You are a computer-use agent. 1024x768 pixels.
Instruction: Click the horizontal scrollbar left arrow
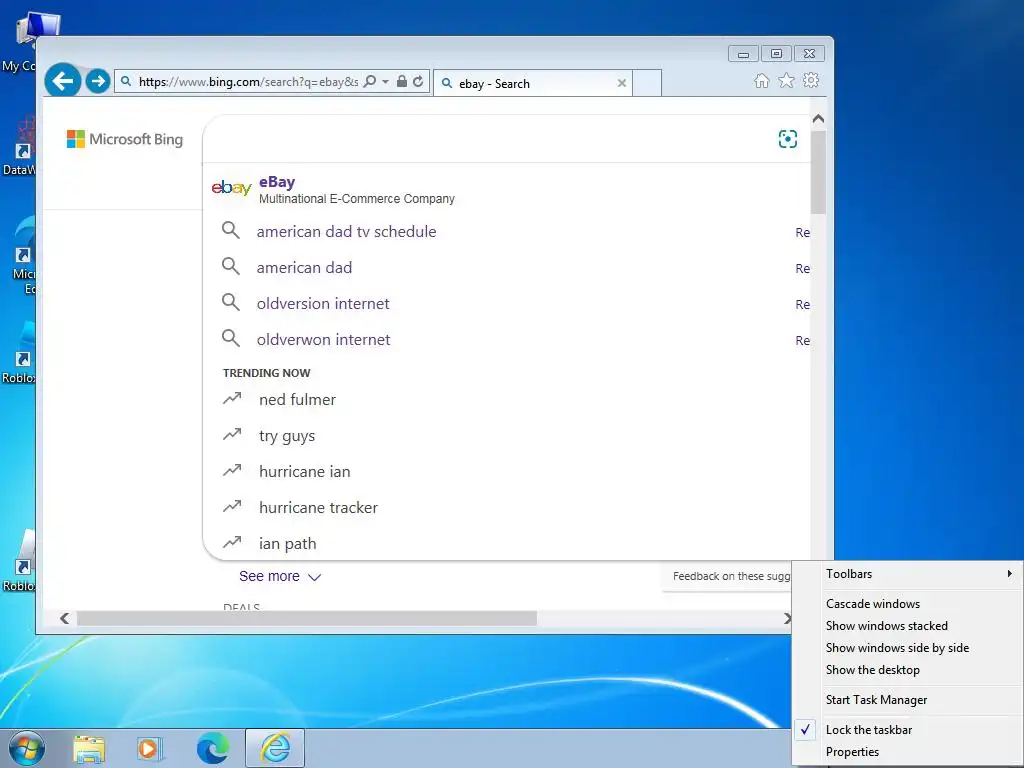(64, 618)
